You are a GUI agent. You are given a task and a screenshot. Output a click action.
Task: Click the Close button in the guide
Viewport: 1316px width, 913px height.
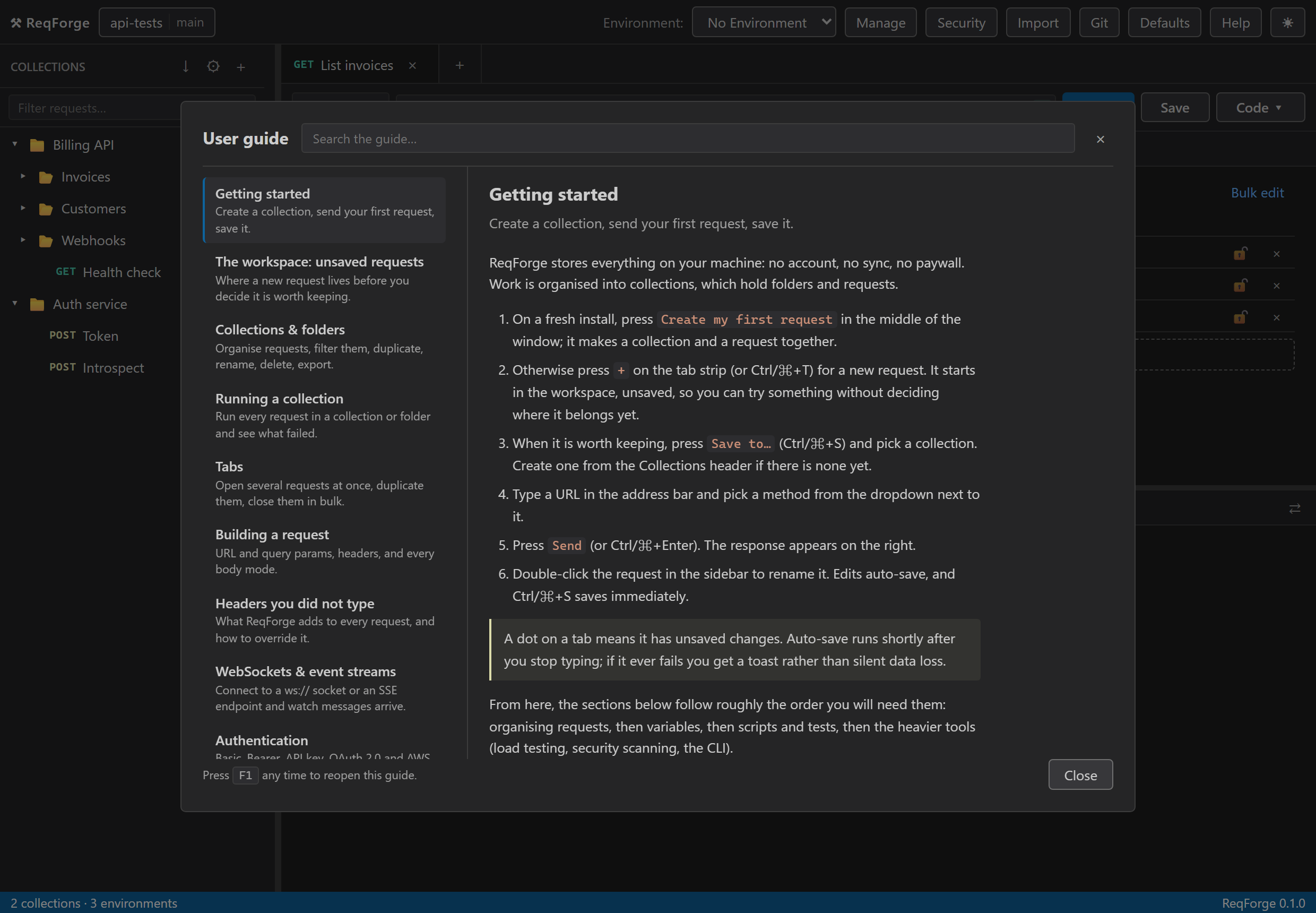click(x=1080, y=774)
